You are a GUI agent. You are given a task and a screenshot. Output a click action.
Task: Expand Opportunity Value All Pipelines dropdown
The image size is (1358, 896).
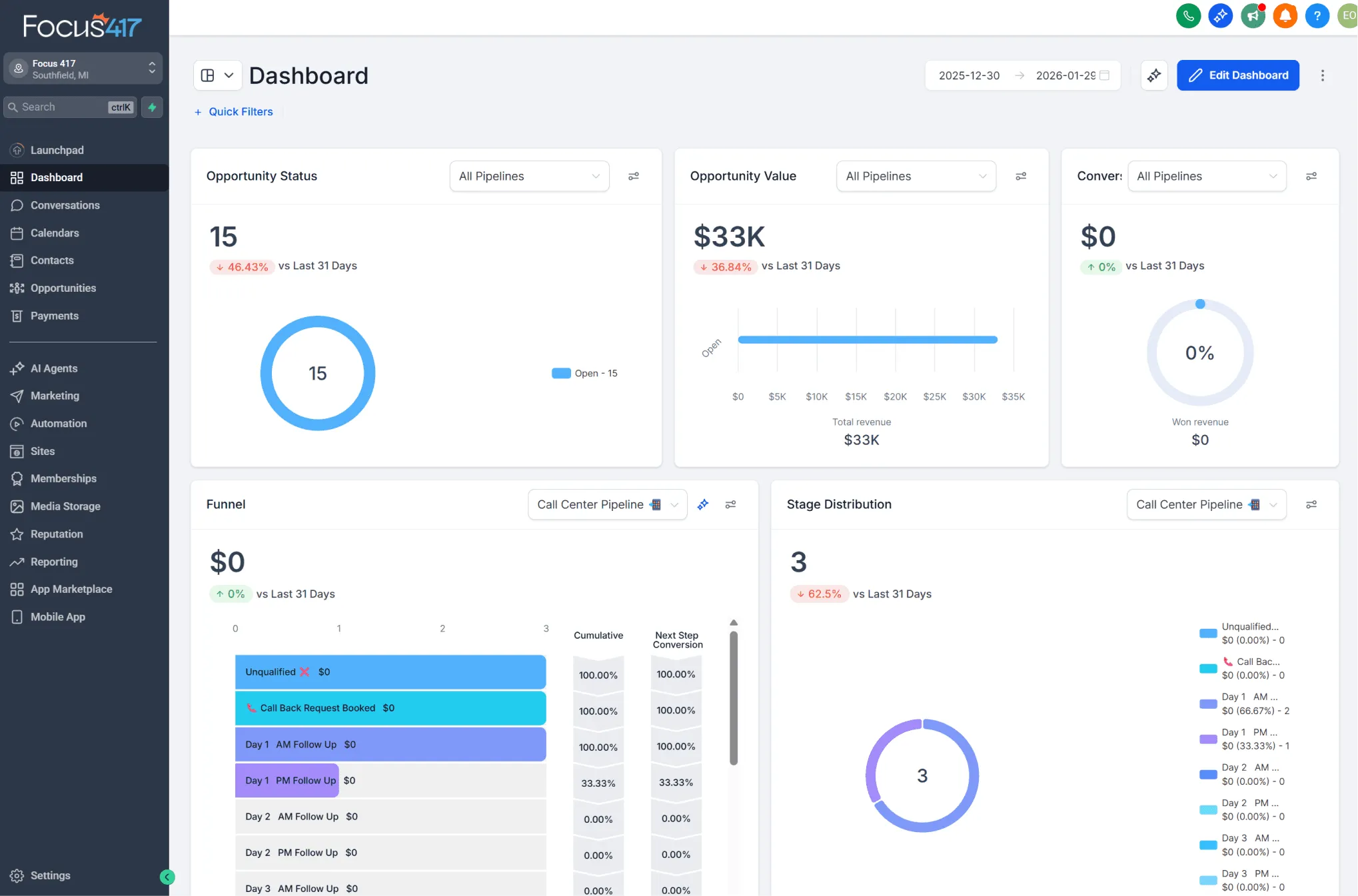(x=916, y=177)
